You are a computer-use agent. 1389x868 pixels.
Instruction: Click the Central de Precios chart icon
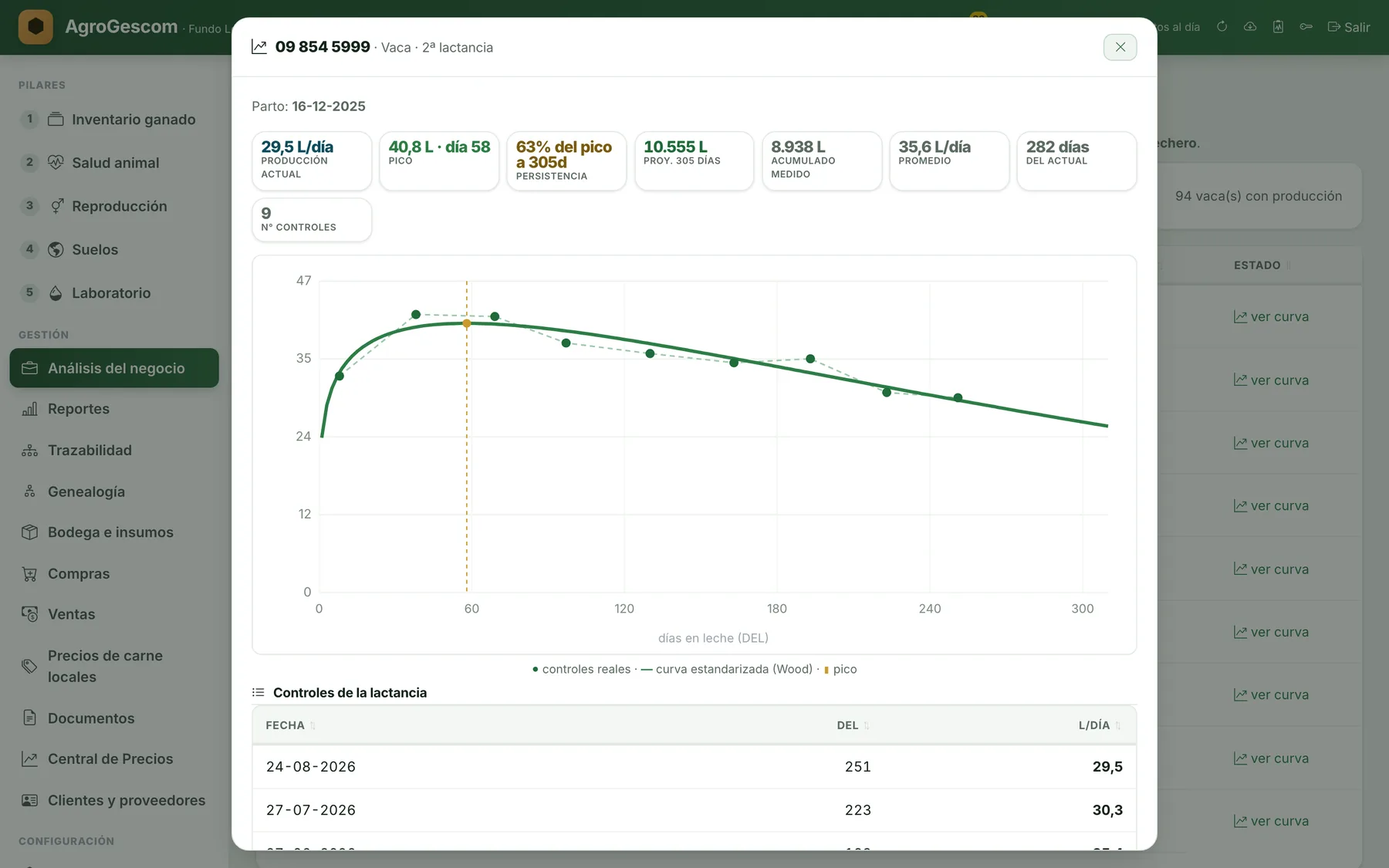point(29,759)
